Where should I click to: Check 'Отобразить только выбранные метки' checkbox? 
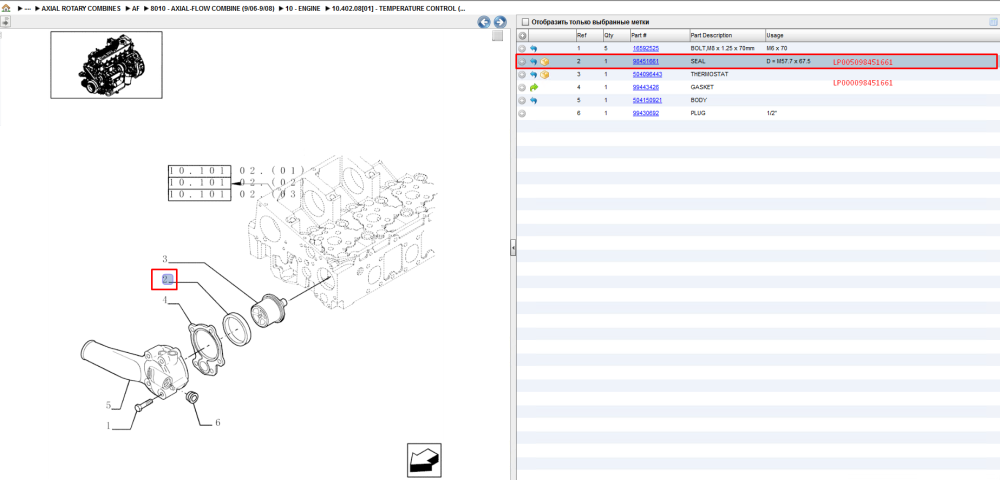pyautogui.click(x=525, y=22)
